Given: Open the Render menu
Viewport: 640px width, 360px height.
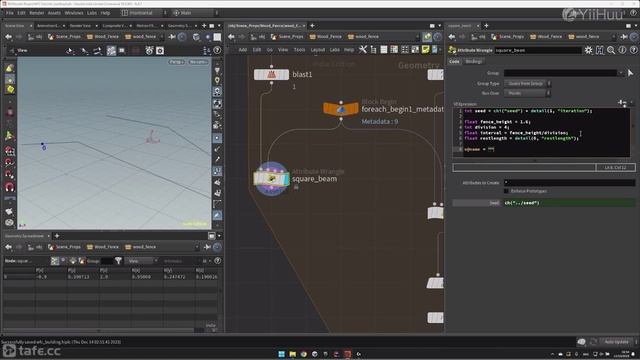Looking at the screenshot, I should (x=36, y=13).
